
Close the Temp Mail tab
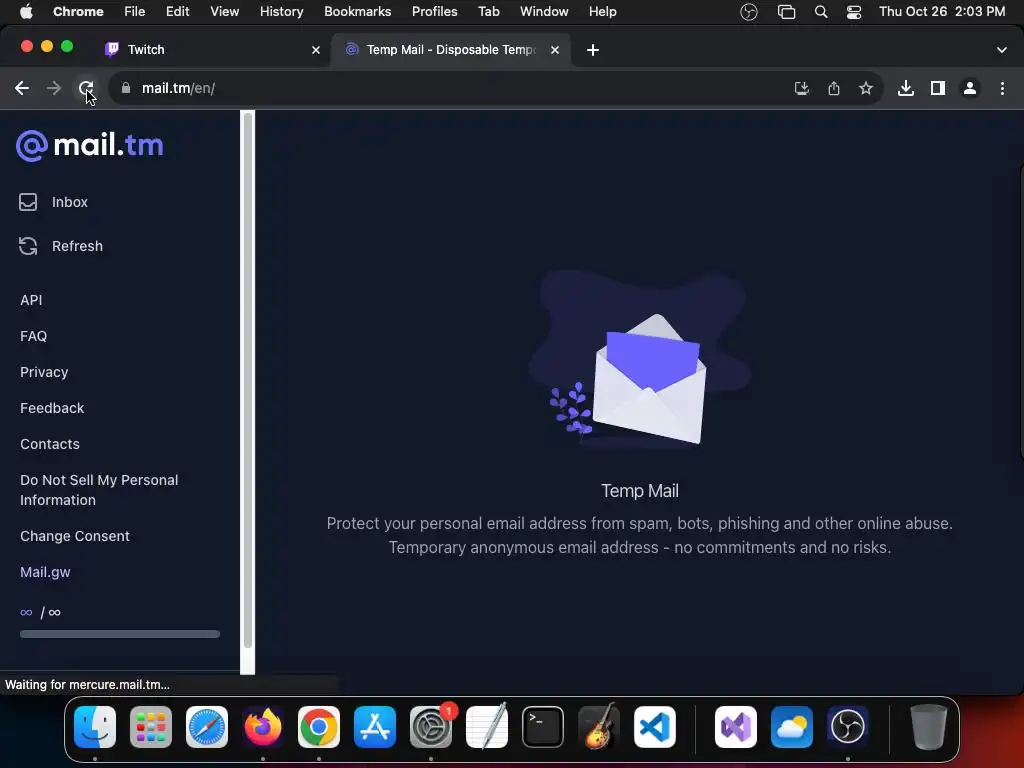click(x=555, y=50)
